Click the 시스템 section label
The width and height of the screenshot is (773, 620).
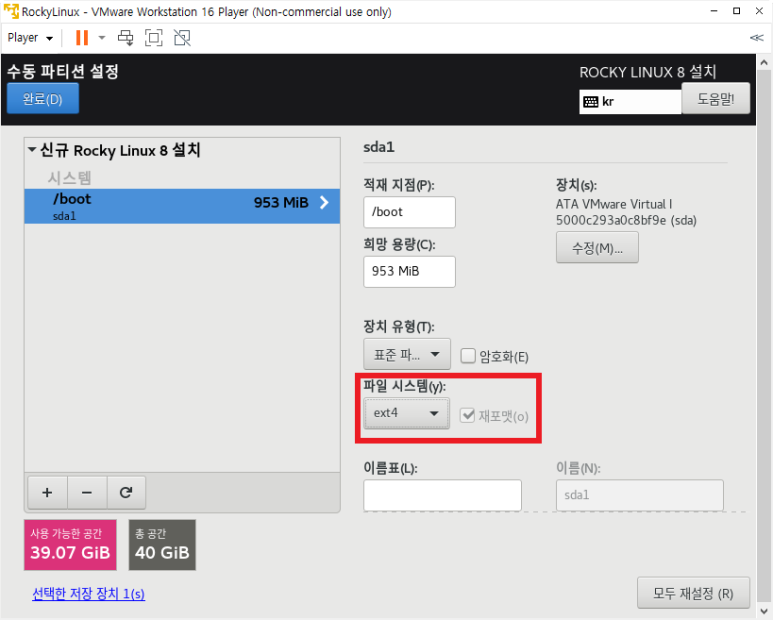tap(70, 177)
